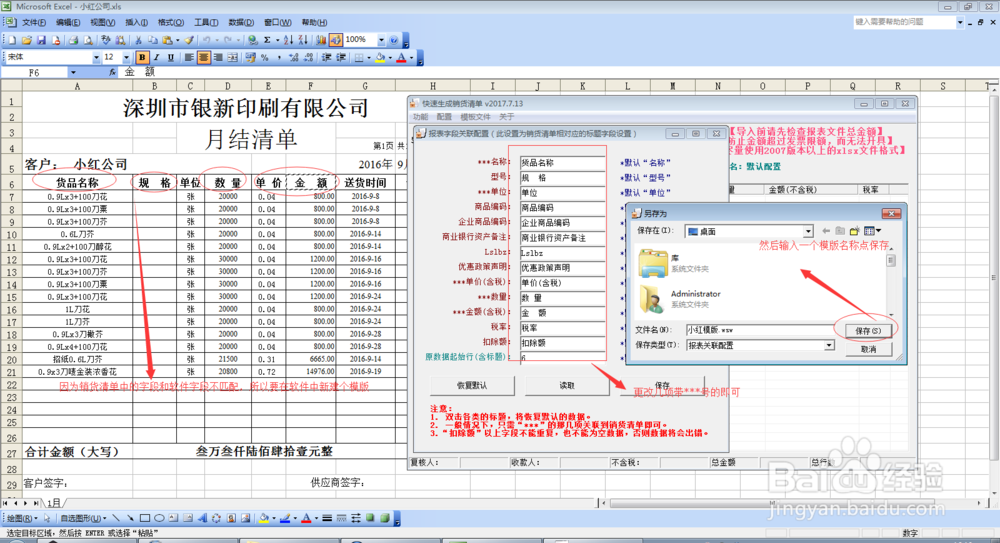Screen dimensions: 1000x543
Task: Expand the zoom percentage dropdown
Action: tap(381, 40)
